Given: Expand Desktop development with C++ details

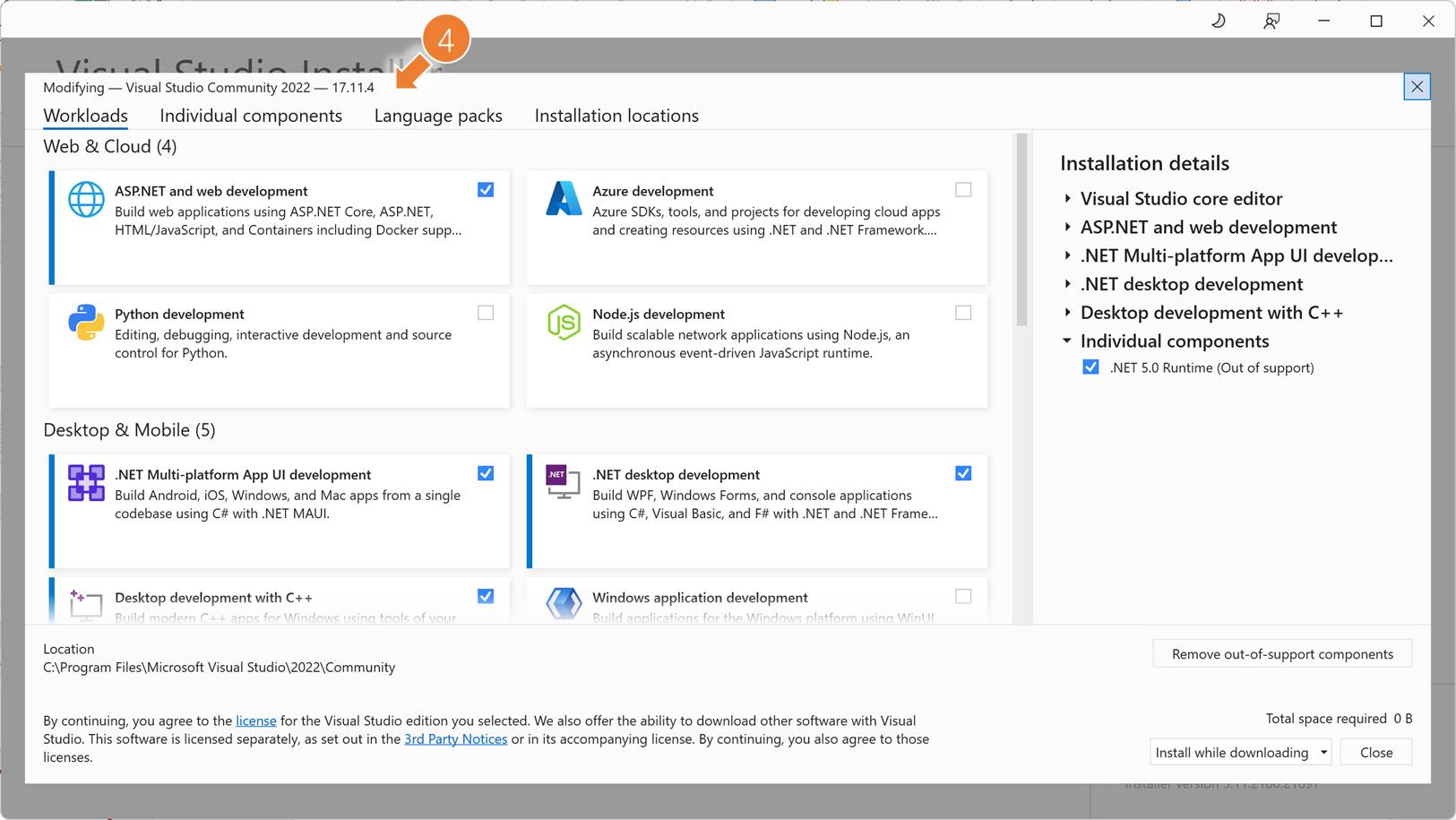Looking at the screenshot, I should click(1067, 313).
